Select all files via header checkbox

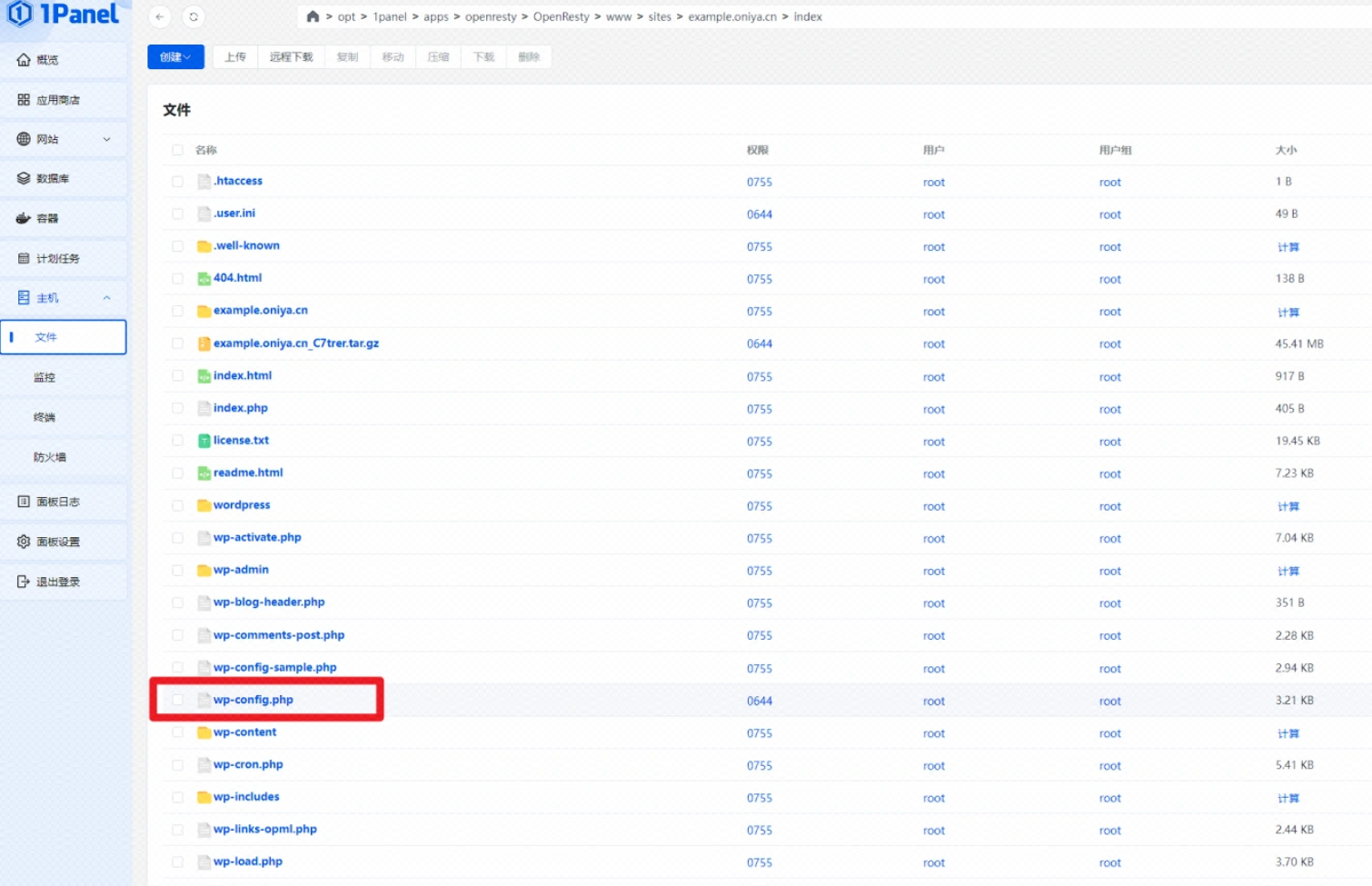(178, 150)
